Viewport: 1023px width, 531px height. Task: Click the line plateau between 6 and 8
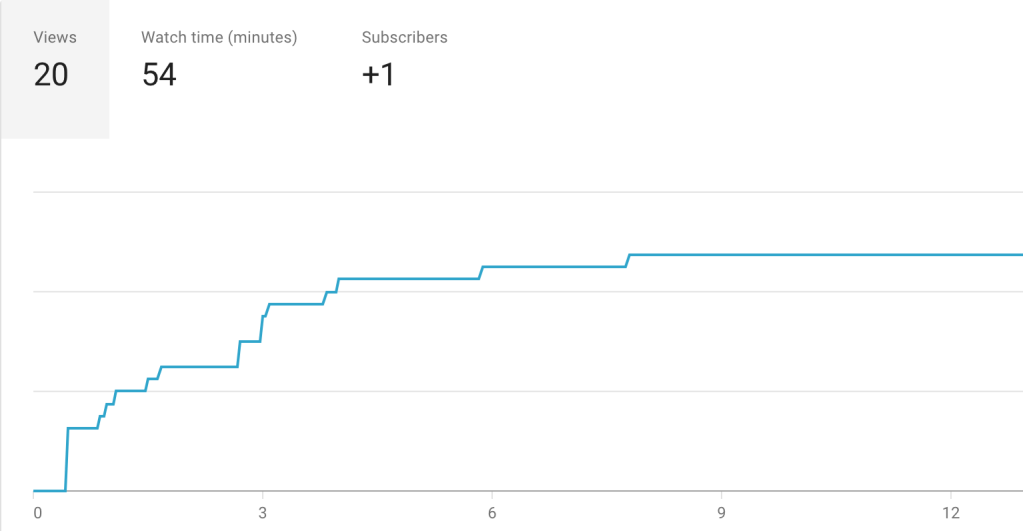(x=555, y=267)
